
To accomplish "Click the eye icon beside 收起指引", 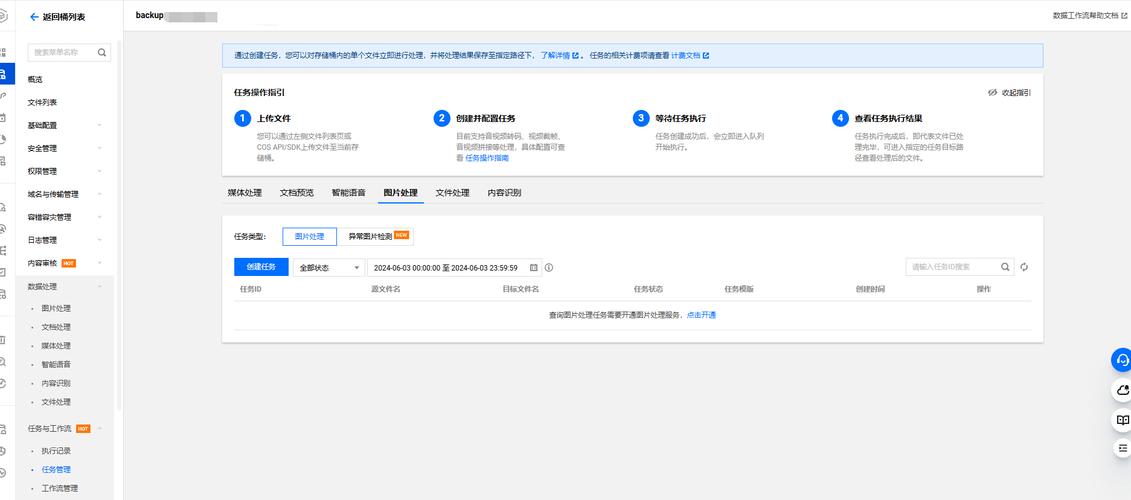I will (993, 92).
